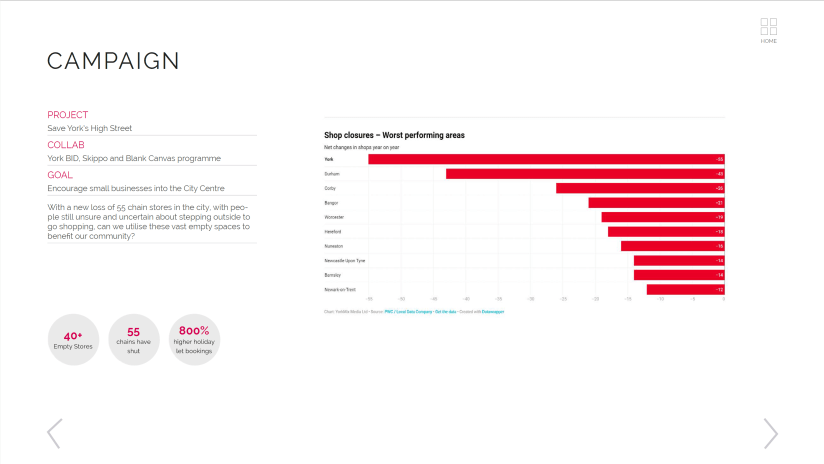824x464 pixels.
Task: Click the COLLAB heading
Action: (x=66, y=145)
